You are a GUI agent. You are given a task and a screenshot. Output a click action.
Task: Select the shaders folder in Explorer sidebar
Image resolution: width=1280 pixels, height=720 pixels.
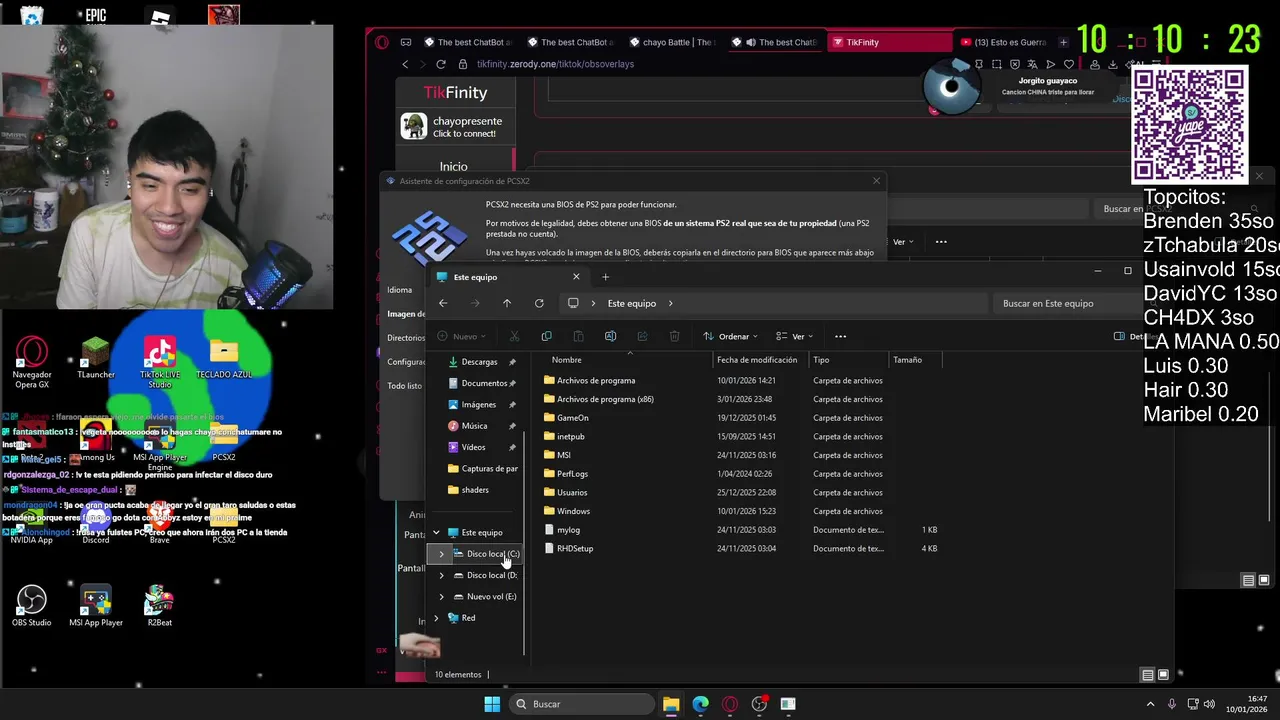(x=475, y=490)
